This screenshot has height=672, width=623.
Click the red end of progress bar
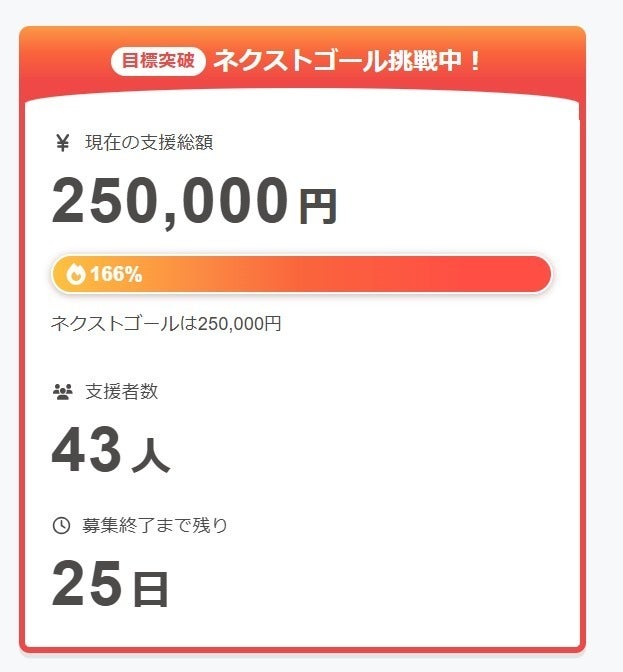point(529,274)
